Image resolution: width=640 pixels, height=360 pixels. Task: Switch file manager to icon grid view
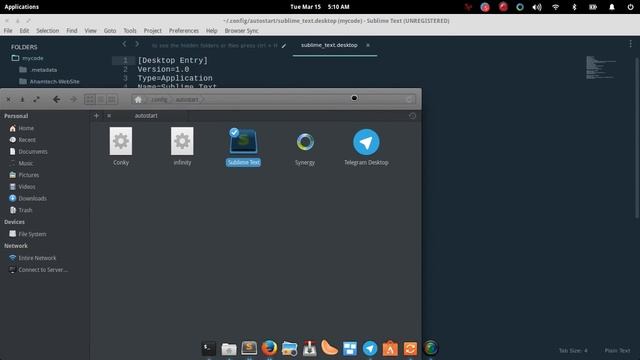[x=90, y=99]
